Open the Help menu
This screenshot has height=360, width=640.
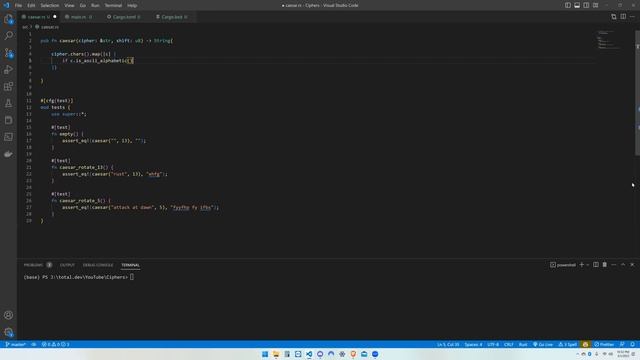click(132, 5)
